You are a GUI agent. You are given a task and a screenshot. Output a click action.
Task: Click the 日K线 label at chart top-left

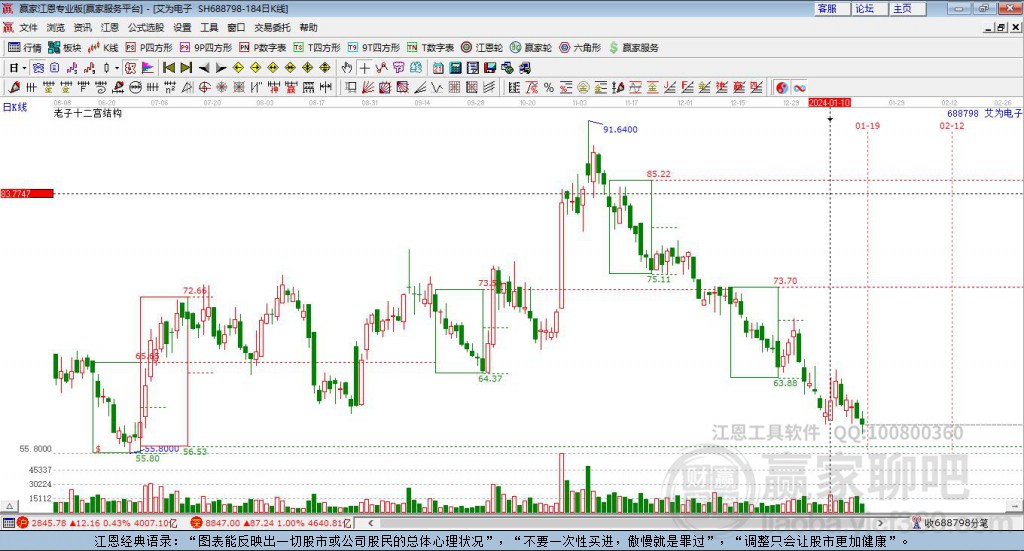[x=14, y=108]
